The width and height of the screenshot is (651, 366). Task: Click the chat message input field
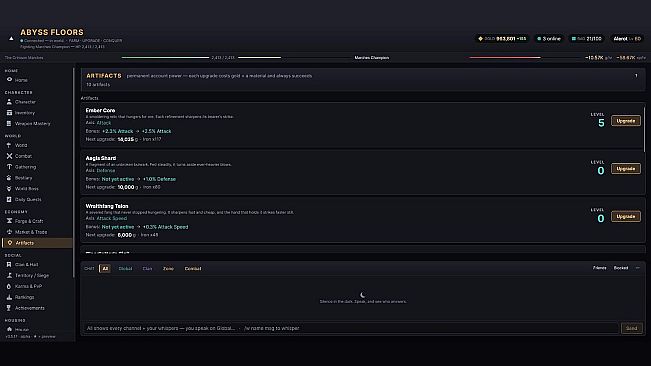coord(350,328)
